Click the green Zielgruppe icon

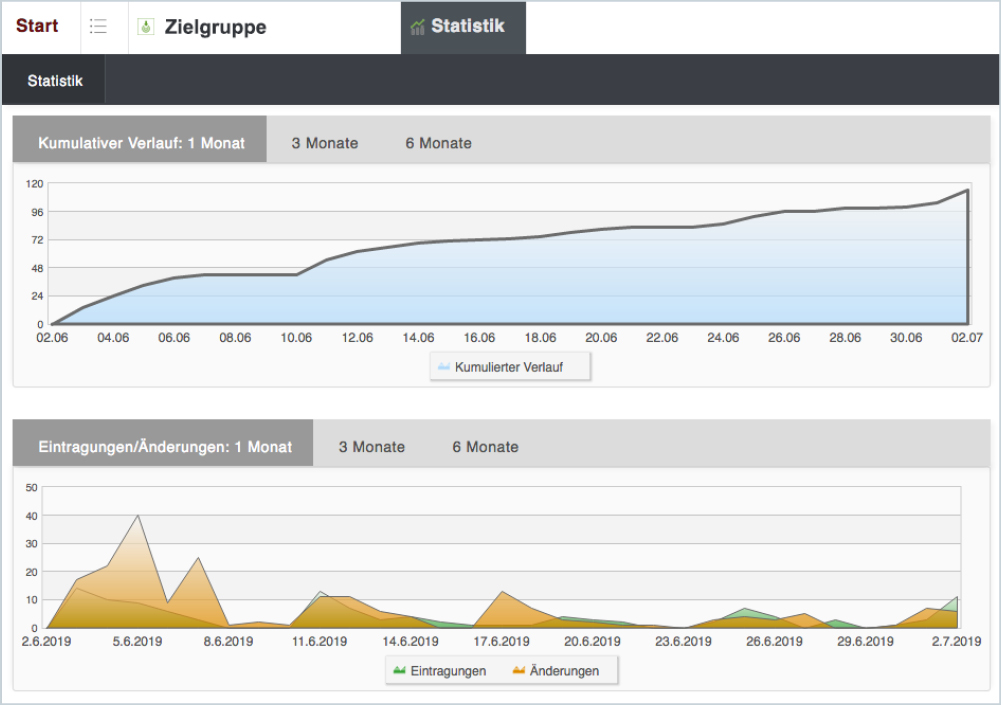click(146, 28)
